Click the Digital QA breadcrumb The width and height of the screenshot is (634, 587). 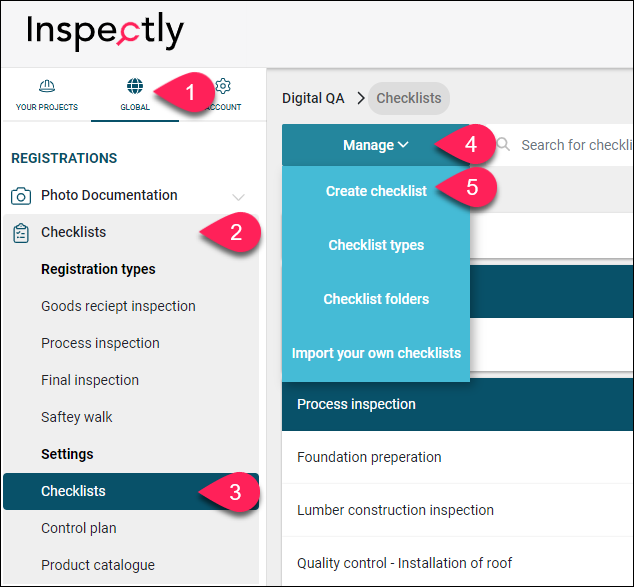(x=313, y=98)
